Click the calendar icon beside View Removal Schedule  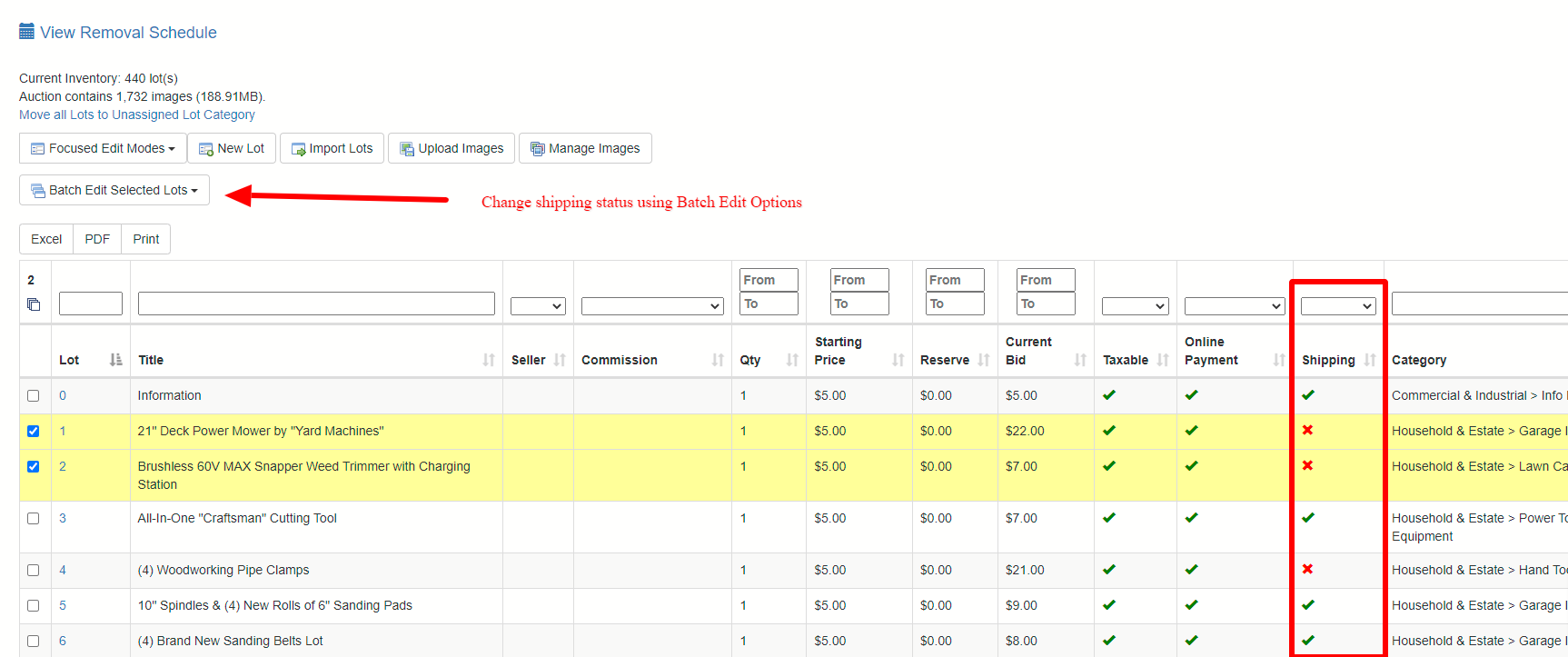point(26,32)
